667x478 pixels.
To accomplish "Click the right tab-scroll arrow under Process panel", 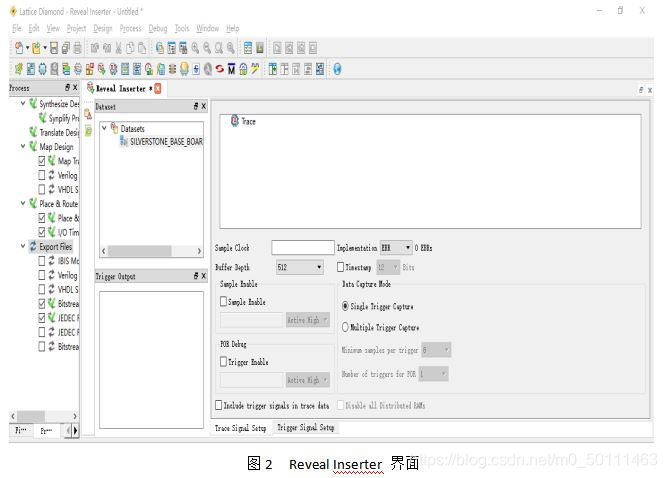I will (76, 430).
